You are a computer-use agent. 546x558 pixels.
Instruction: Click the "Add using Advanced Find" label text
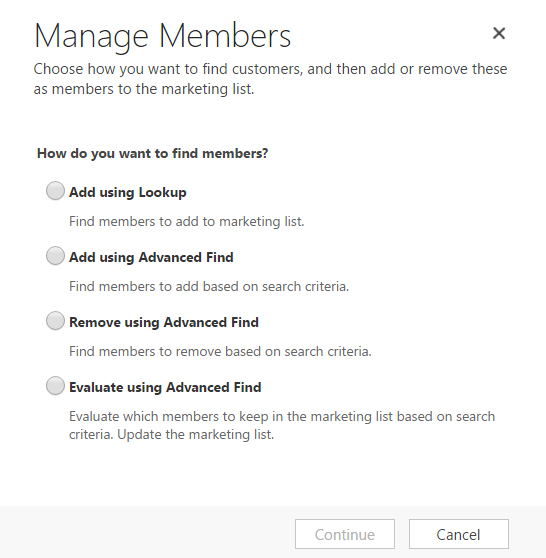coord(151,257)
